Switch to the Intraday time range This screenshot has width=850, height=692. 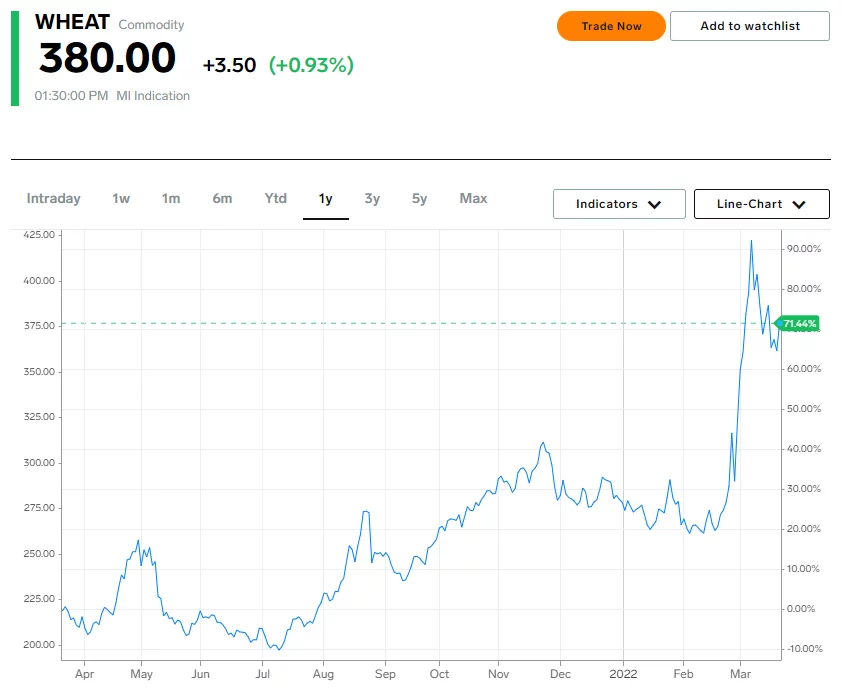(x=53, y=198)
